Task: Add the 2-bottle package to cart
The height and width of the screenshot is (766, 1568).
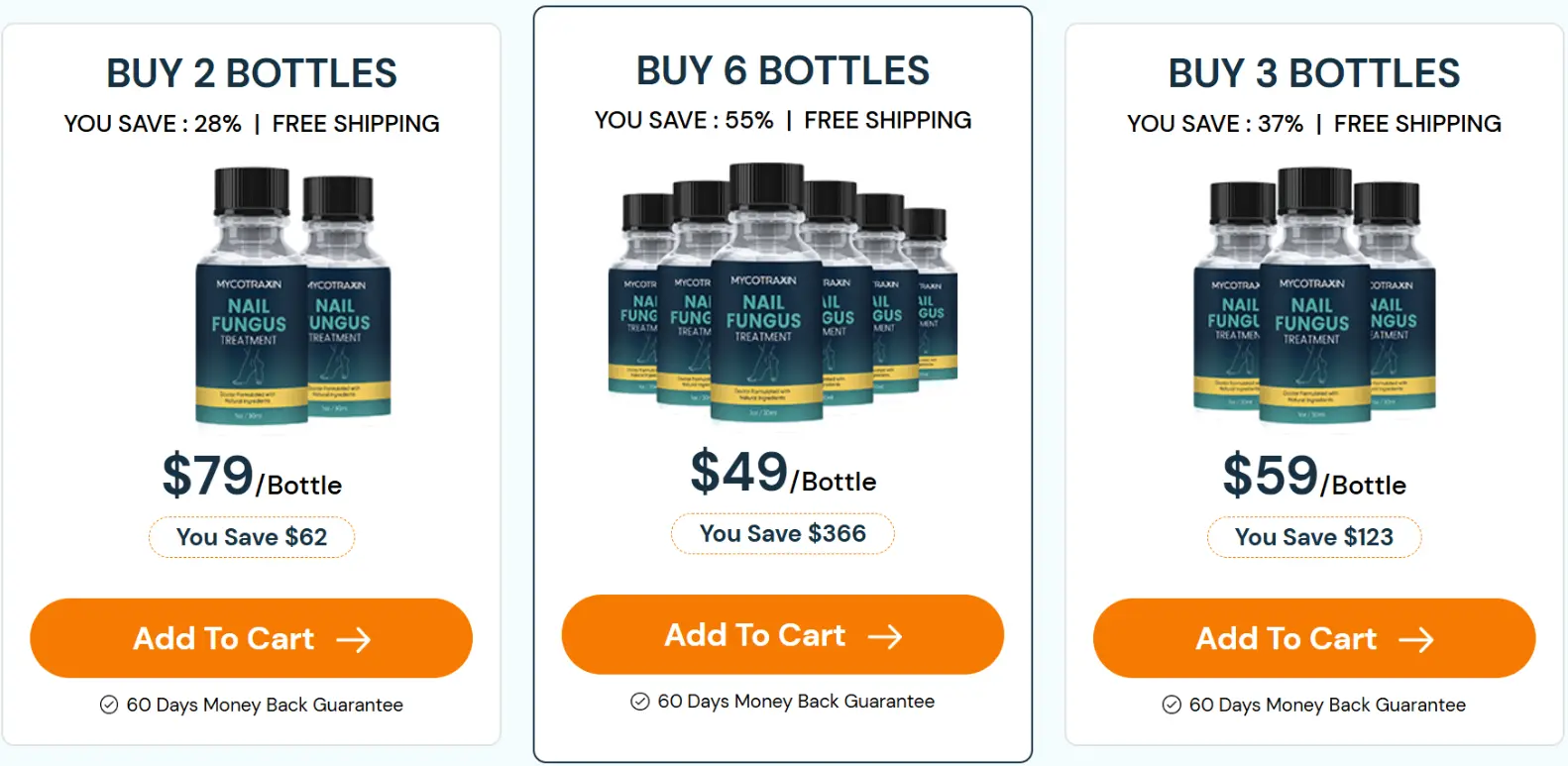Action: [x=252, y=639]
